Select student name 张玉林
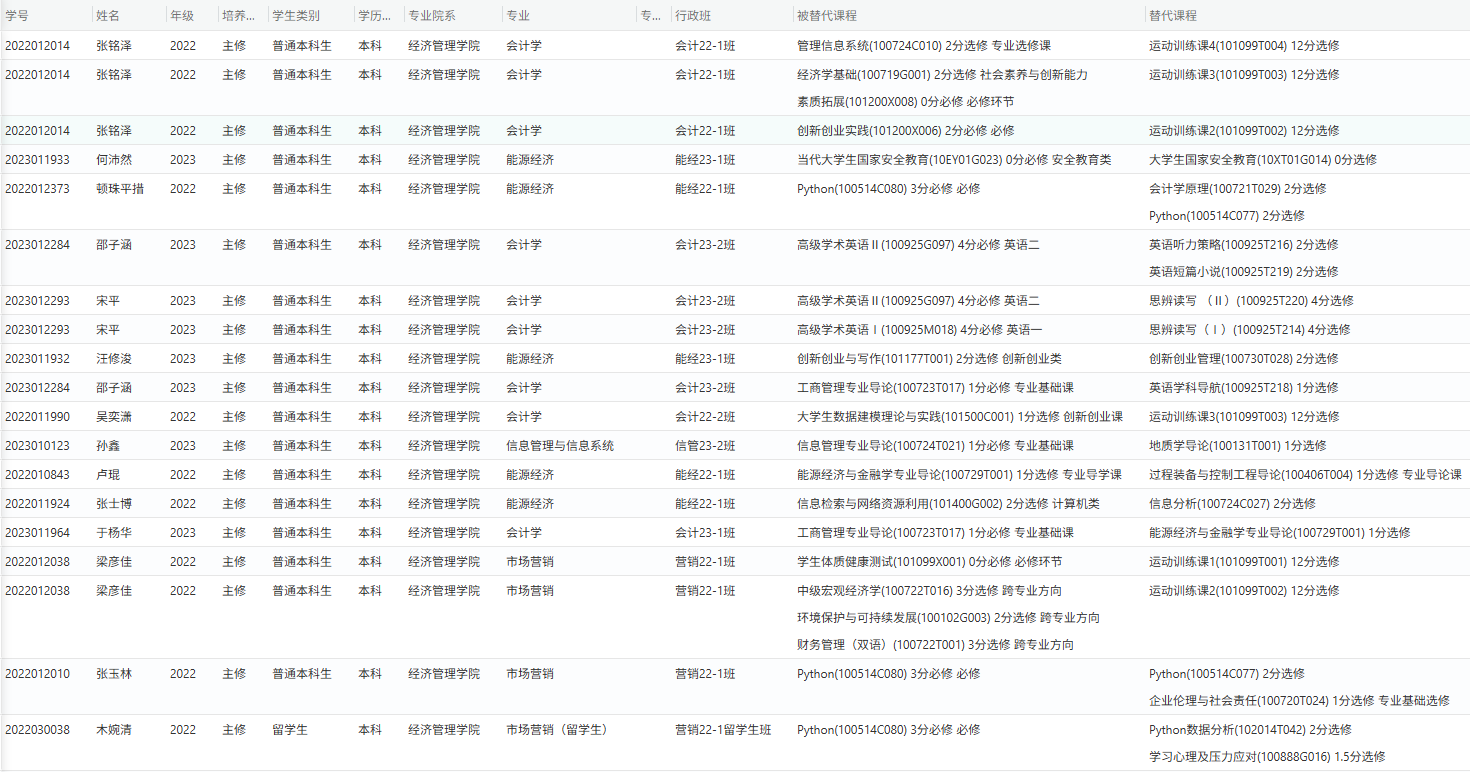Screen dimensions: 1470x772 coord(113,674)
